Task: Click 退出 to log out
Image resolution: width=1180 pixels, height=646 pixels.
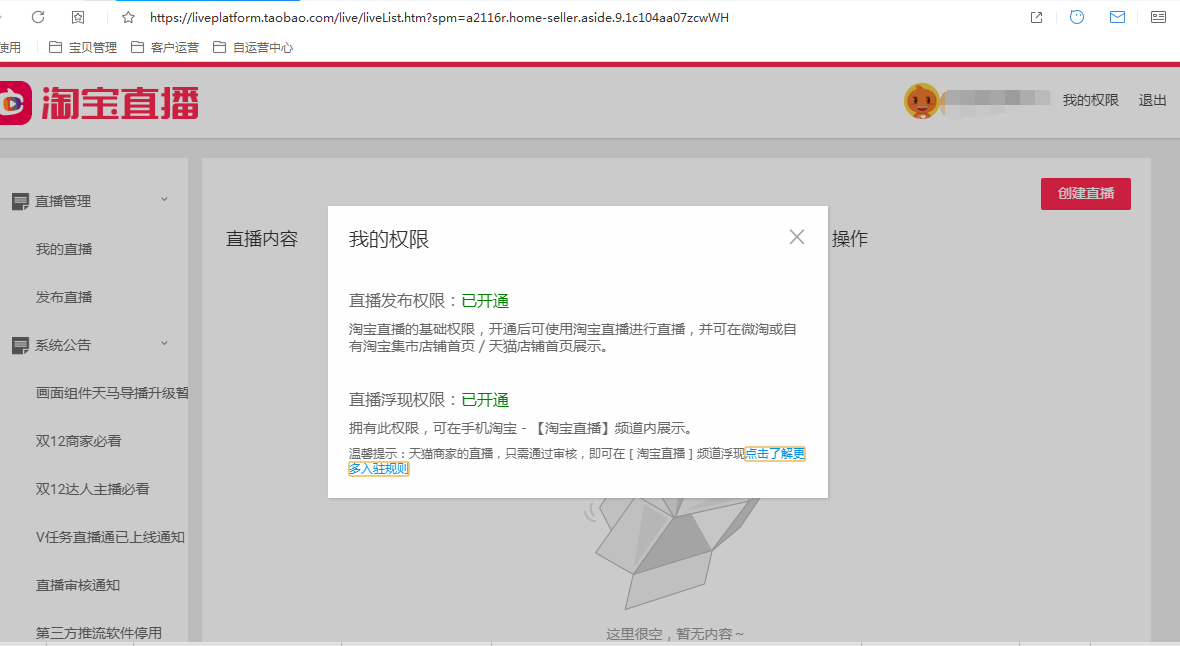Action: 1152,100
